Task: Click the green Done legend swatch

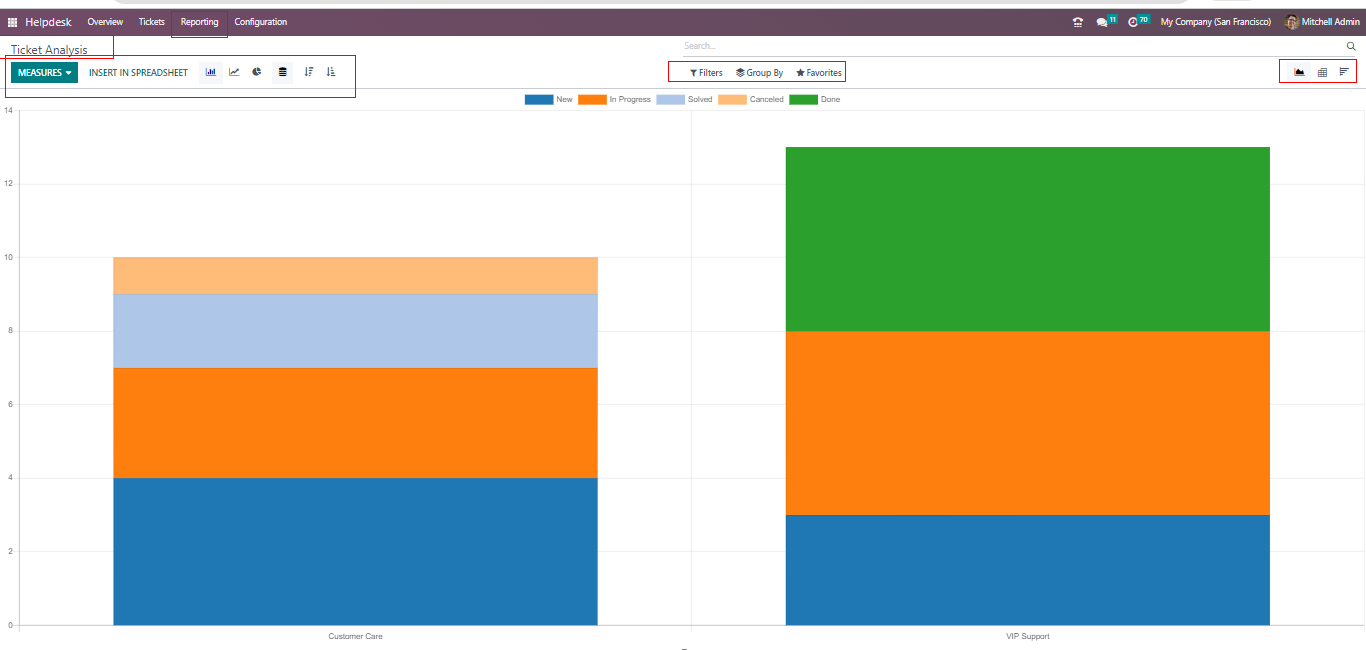Action: 803,100
